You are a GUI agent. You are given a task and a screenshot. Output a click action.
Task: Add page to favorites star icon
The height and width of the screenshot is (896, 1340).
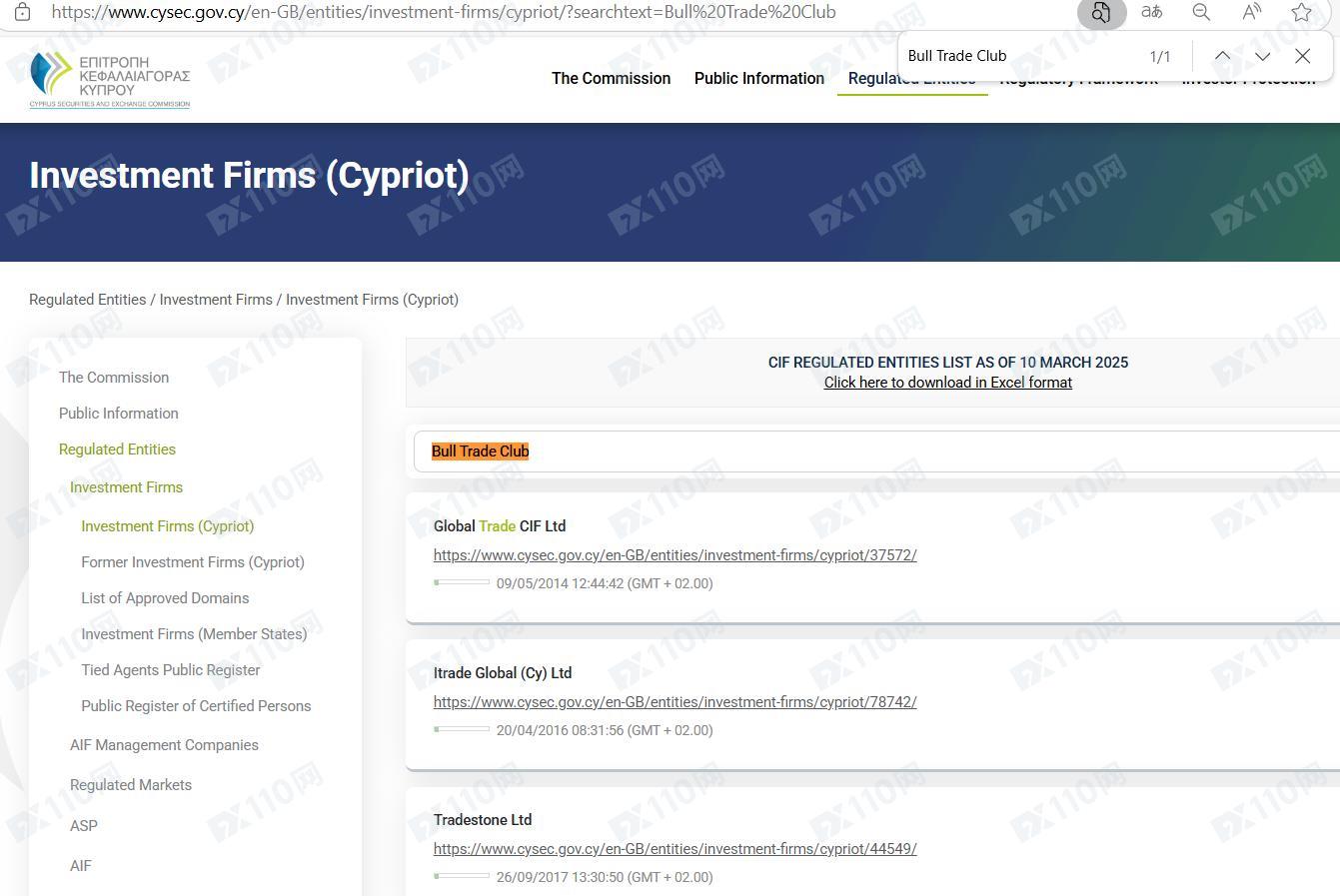point(1300,12)
